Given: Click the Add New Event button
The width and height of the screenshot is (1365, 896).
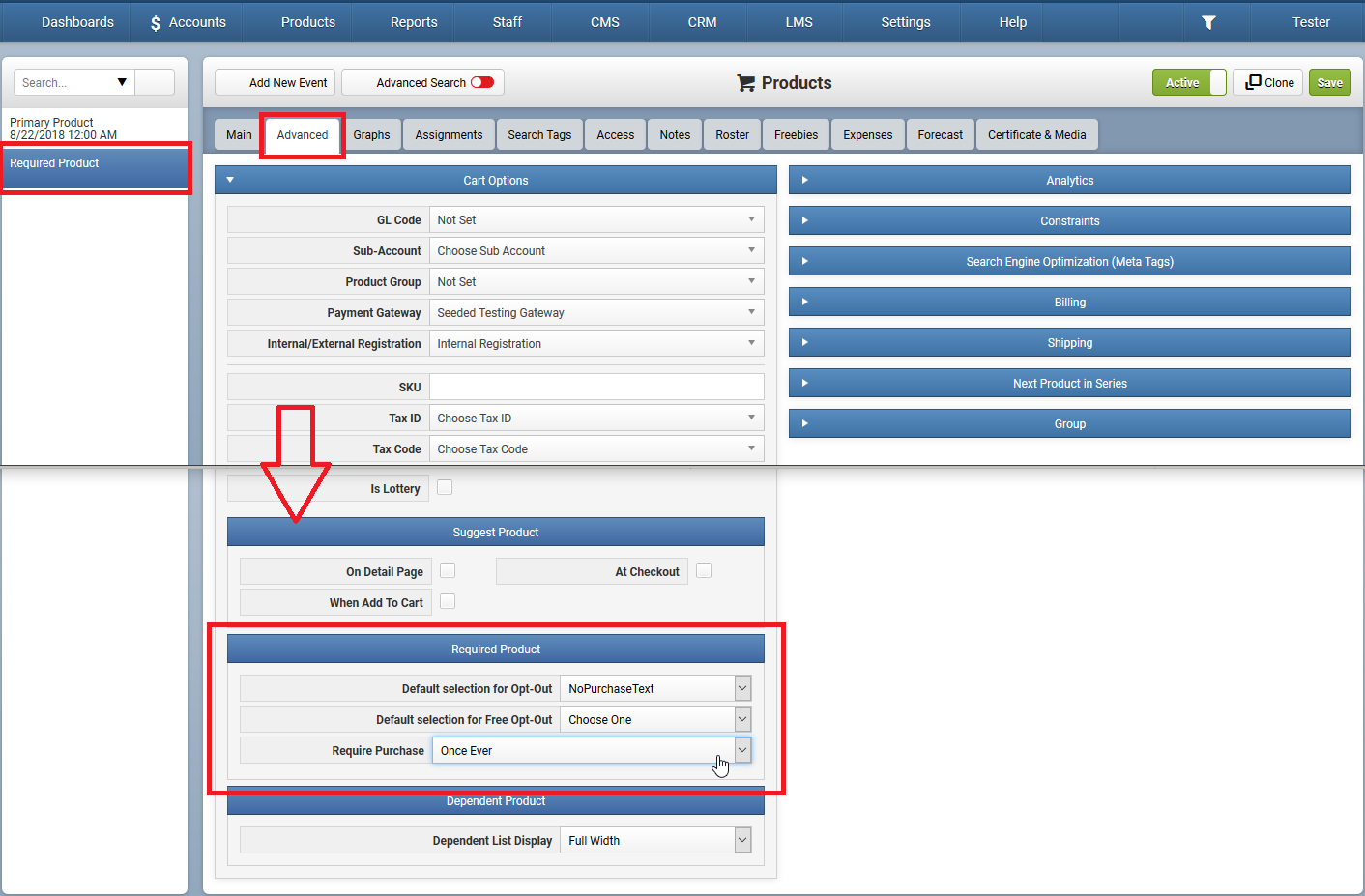Looking at the screenshot, I should tap(276, 82).
